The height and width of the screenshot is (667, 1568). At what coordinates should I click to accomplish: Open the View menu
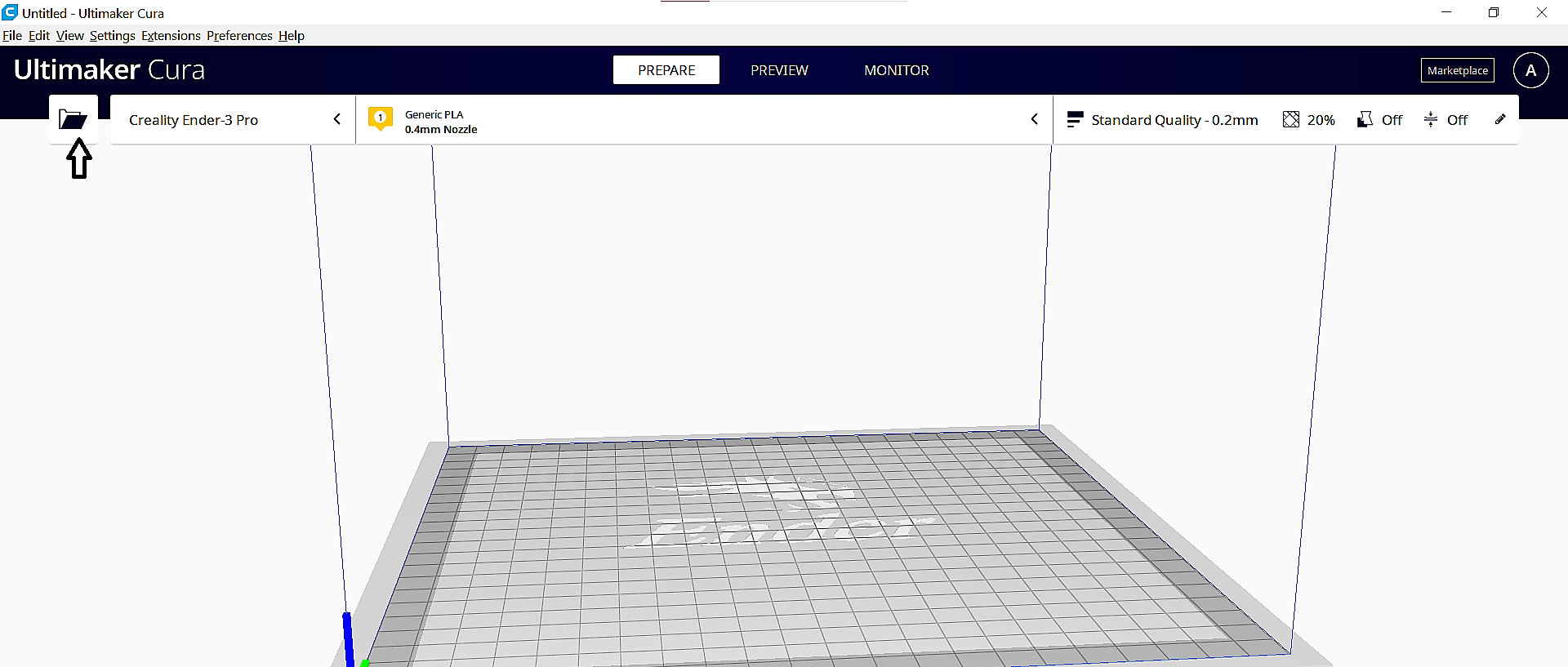tap(69, 36)
